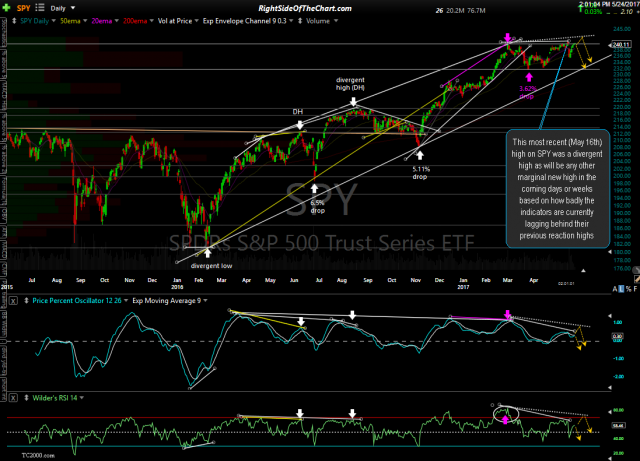Viewport: 640px width, 461px height.
Task: Click the 0.80 oscillator value tag
Action: pos(617,336)
